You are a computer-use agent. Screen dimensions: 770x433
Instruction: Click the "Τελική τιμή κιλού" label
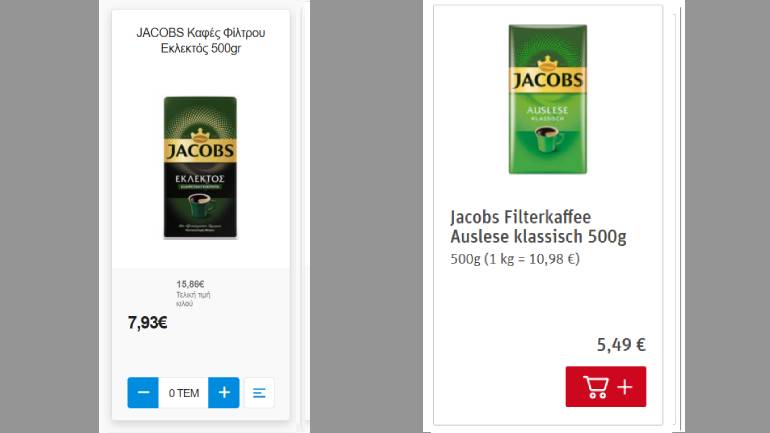pyautogui.click(x=193, y=299)
